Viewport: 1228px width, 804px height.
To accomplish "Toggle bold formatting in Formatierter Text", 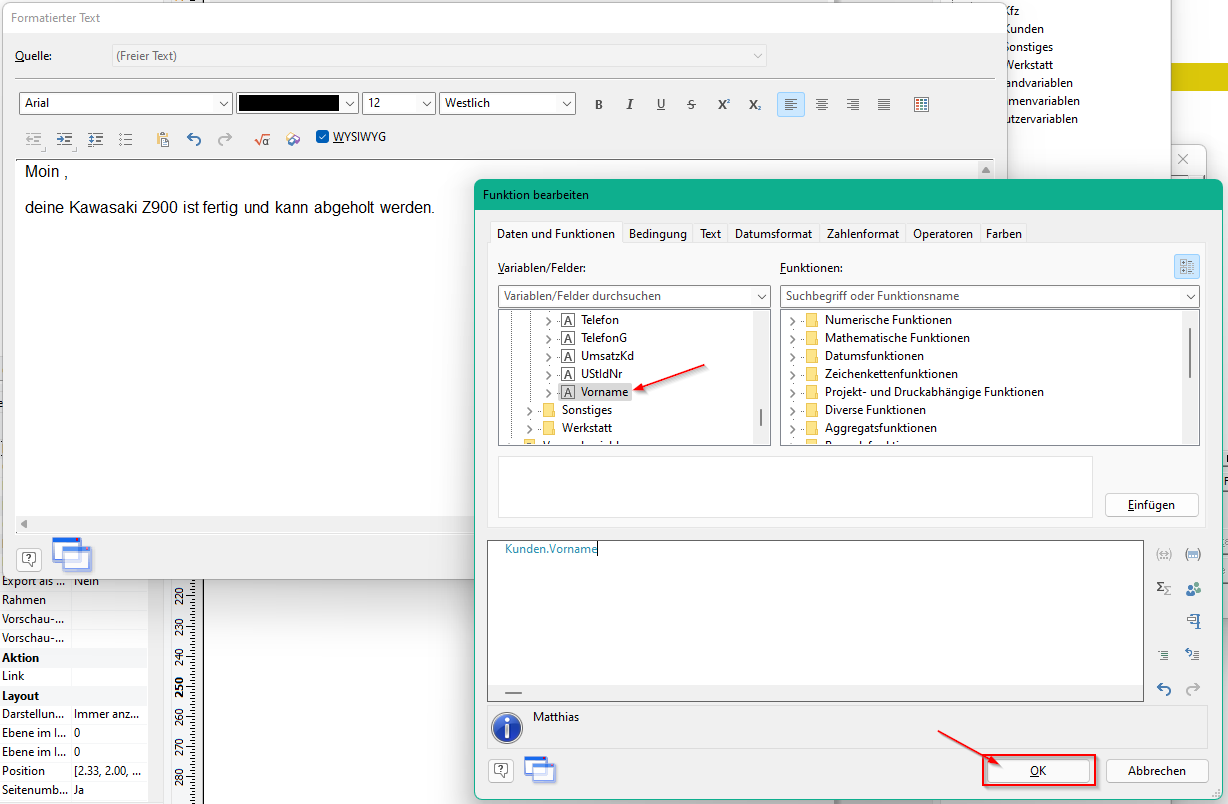I will click(x=599, y=104).
